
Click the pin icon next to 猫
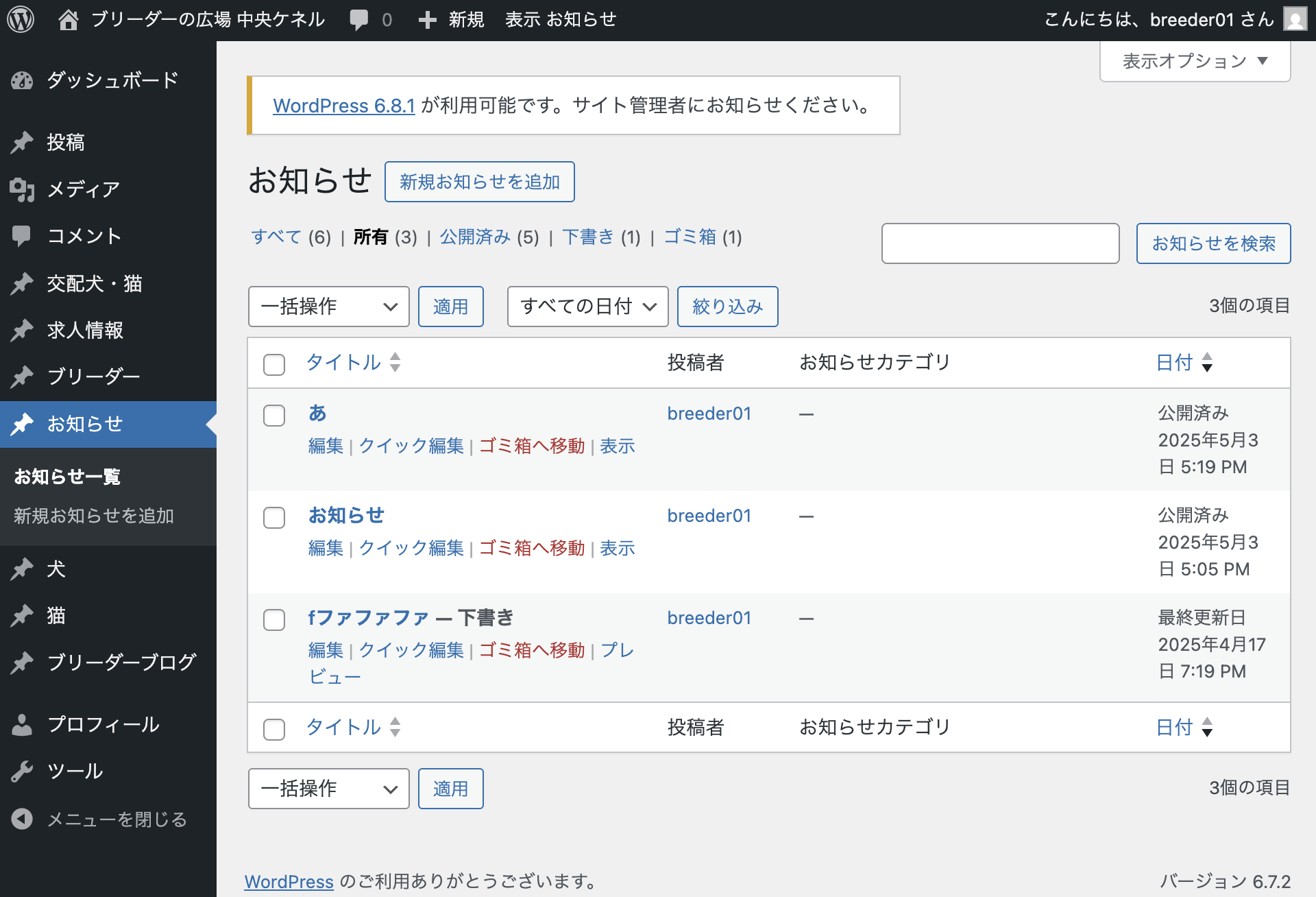[22, 615]
